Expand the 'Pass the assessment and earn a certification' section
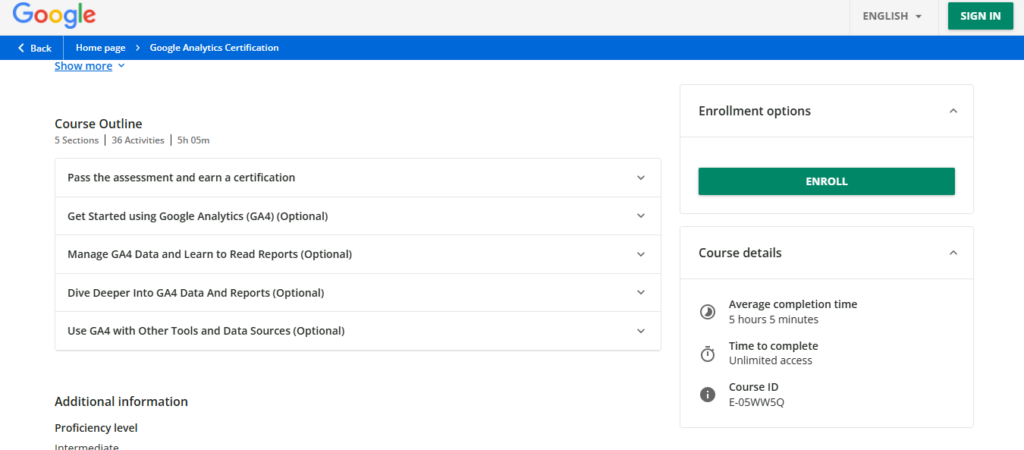 pyautogui.click(x=357, y=178)
